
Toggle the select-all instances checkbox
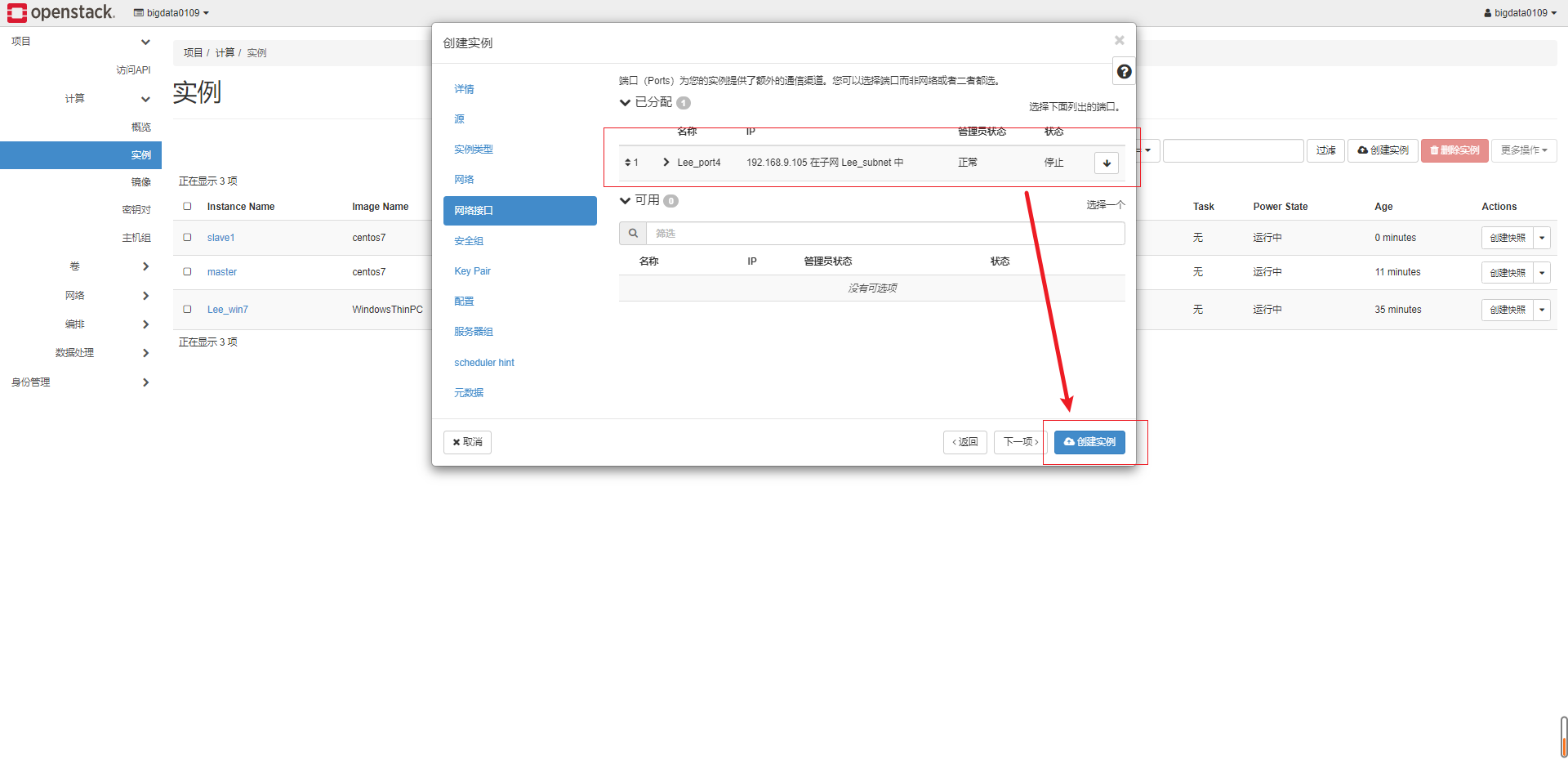tap(187, 206)
